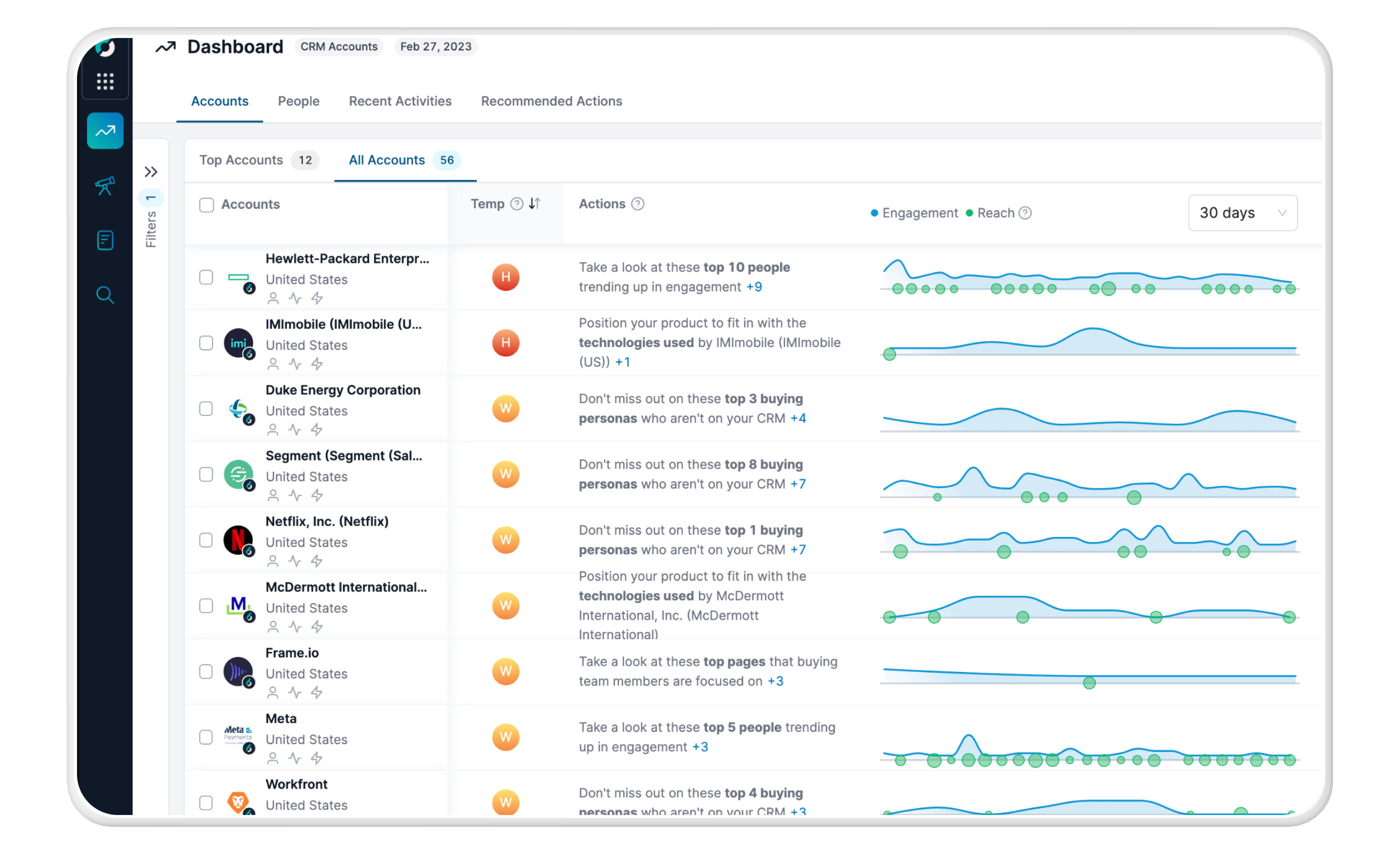This screenshot has height=854, width=1400.
Task: Click the lightning bolt icon under Duke Energy
Action: pyautogui.click(x=317, y=429)
